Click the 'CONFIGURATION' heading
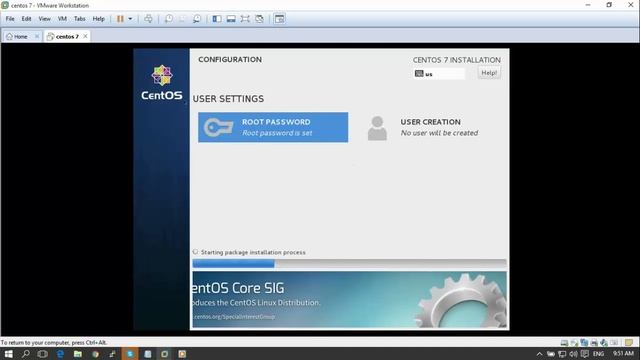Image resolution: width=640 pixels, height=360 pixels. click(230, 60)
